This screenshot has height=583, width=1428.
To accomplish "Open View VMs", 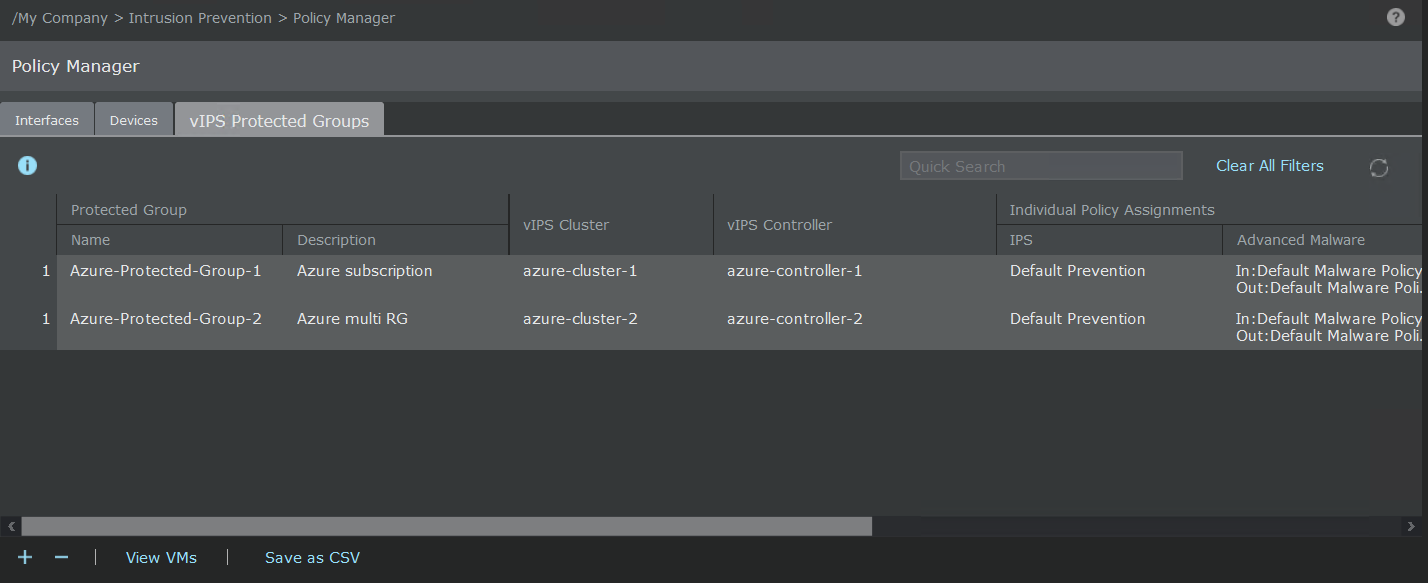I will 161,557.
